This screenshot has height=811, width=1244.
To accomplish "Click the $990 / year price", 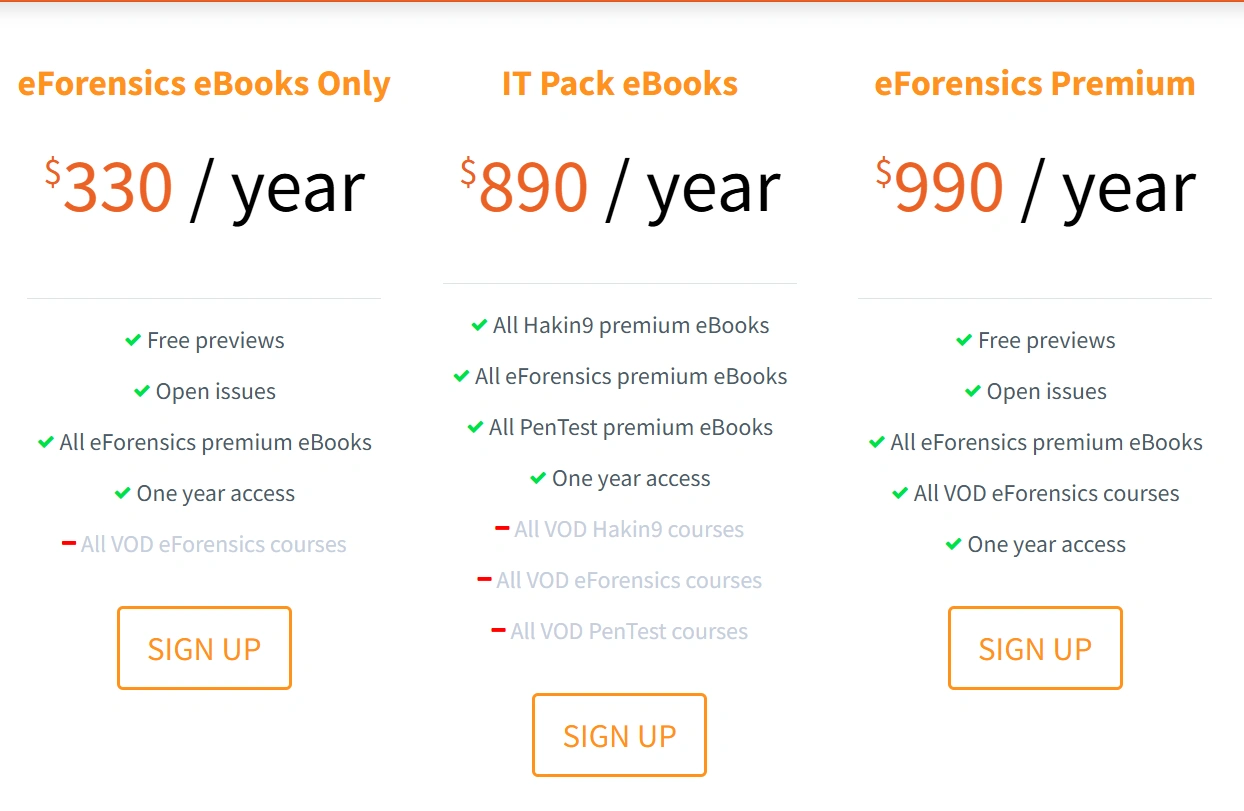I will pyautogui.click(x=1035, y=188).
